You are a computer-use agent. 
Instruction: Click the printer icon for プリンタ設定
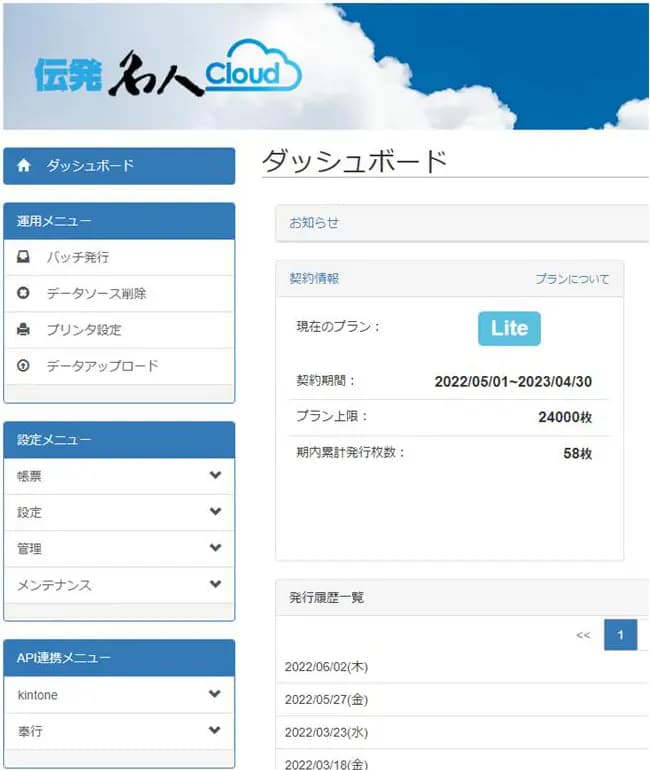(x=23, y=329)
